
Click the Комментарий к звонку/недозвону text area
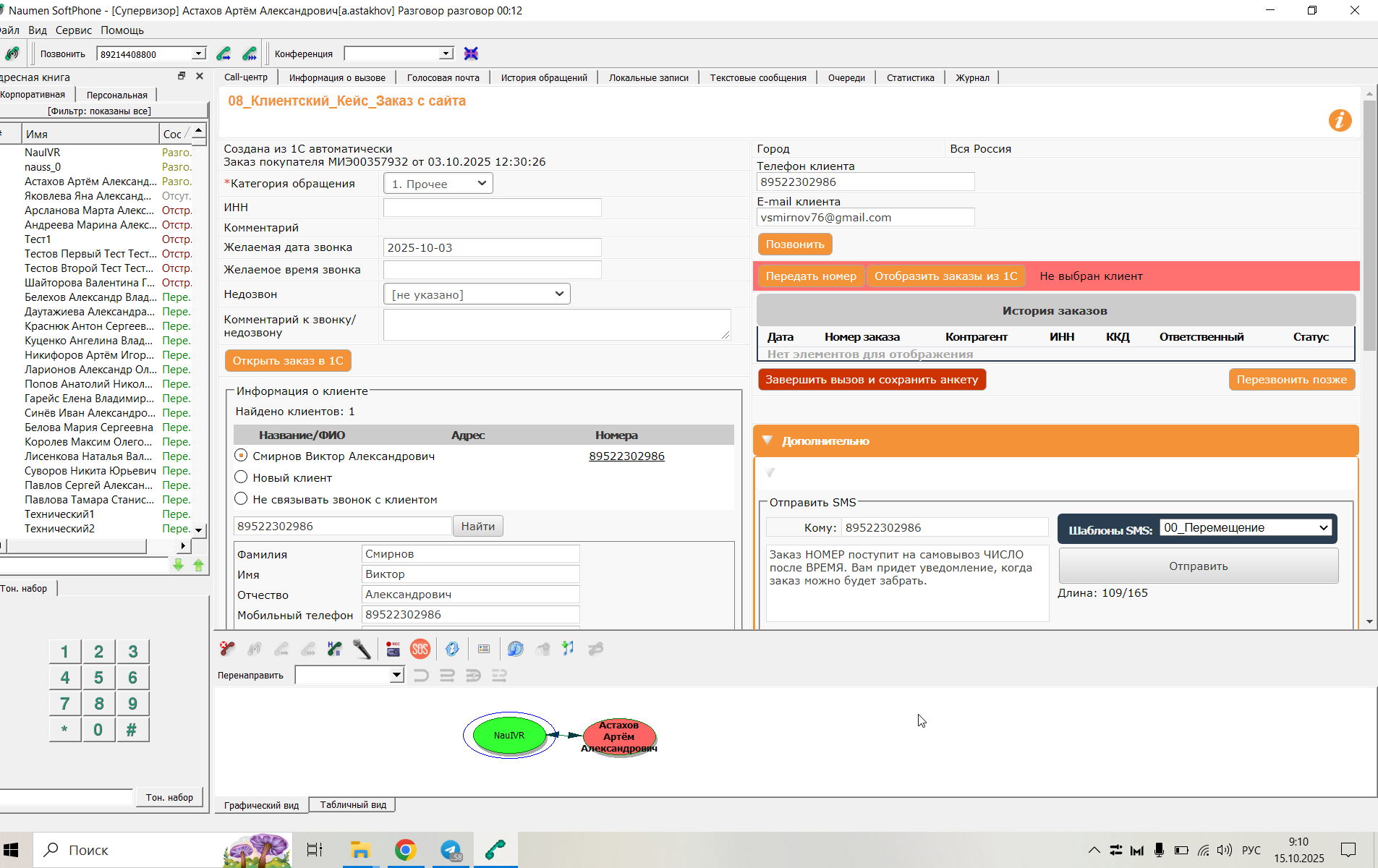point(557,325)
